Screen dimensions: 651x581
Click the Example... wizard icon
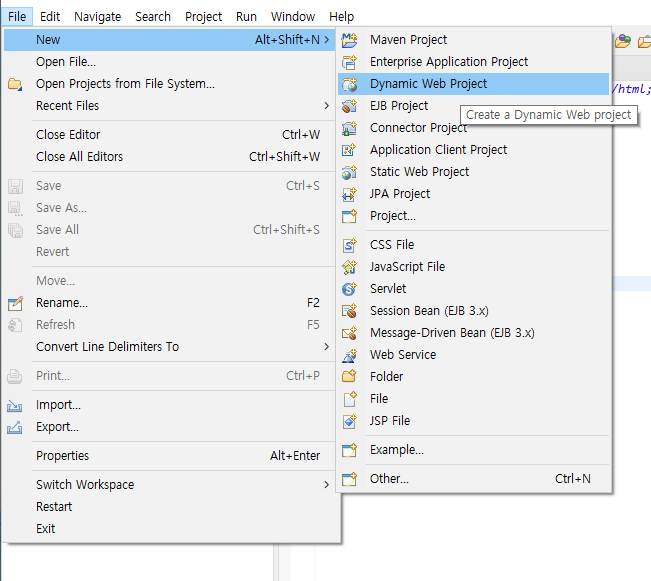tap(349, 450)
